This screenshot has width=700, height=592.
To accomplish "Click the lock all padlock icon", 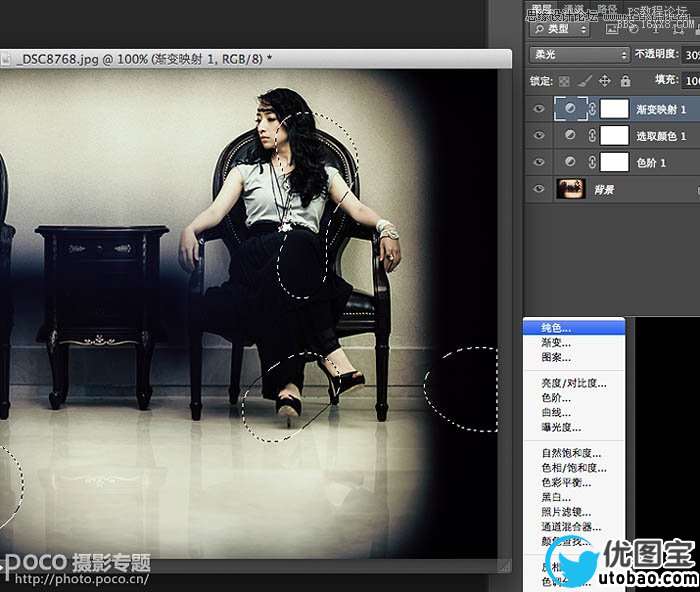I will point(625,81).
